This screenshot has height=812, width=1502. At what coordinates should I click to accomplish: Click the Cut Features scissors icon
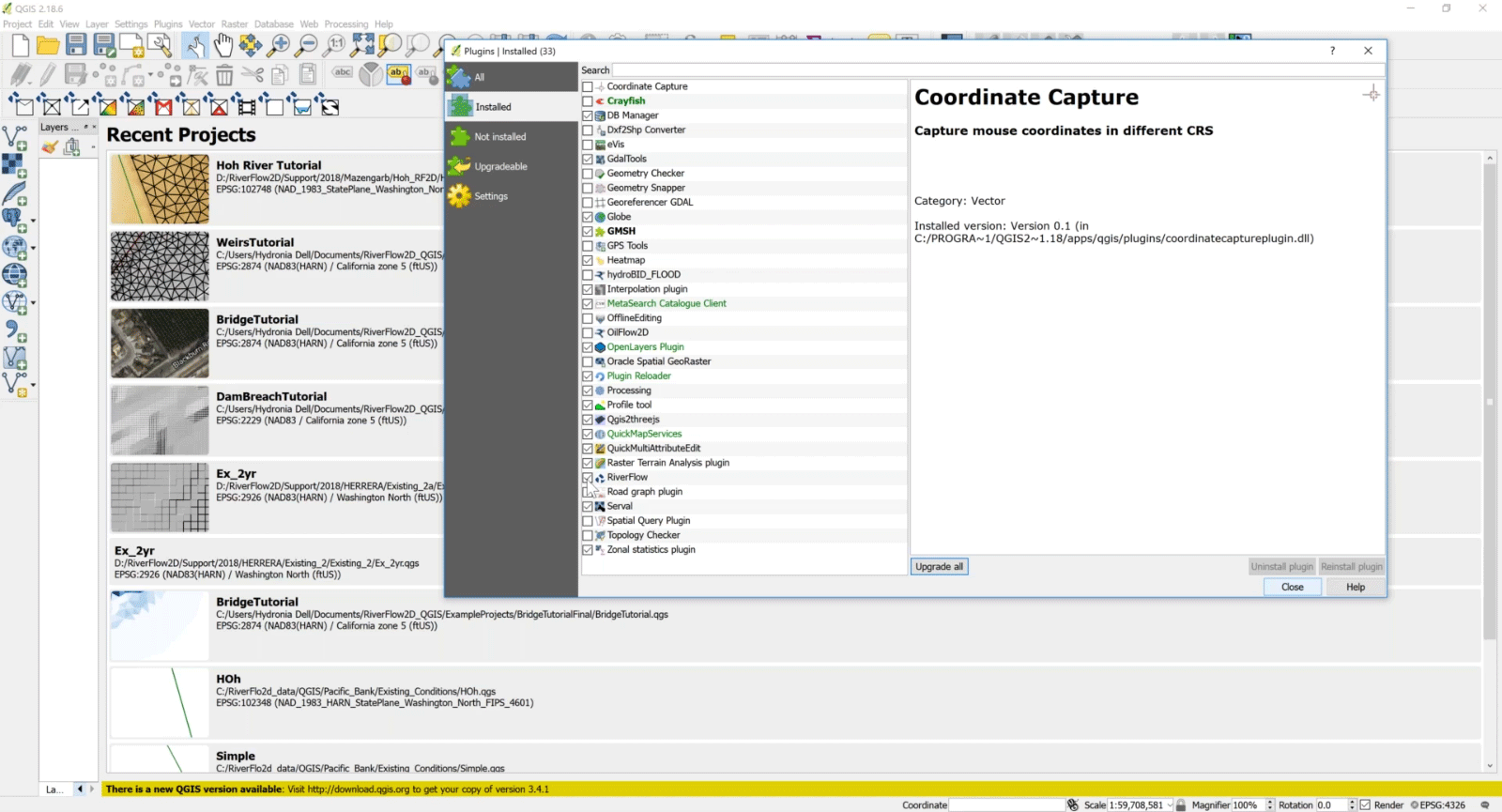(x=252, y=75)
